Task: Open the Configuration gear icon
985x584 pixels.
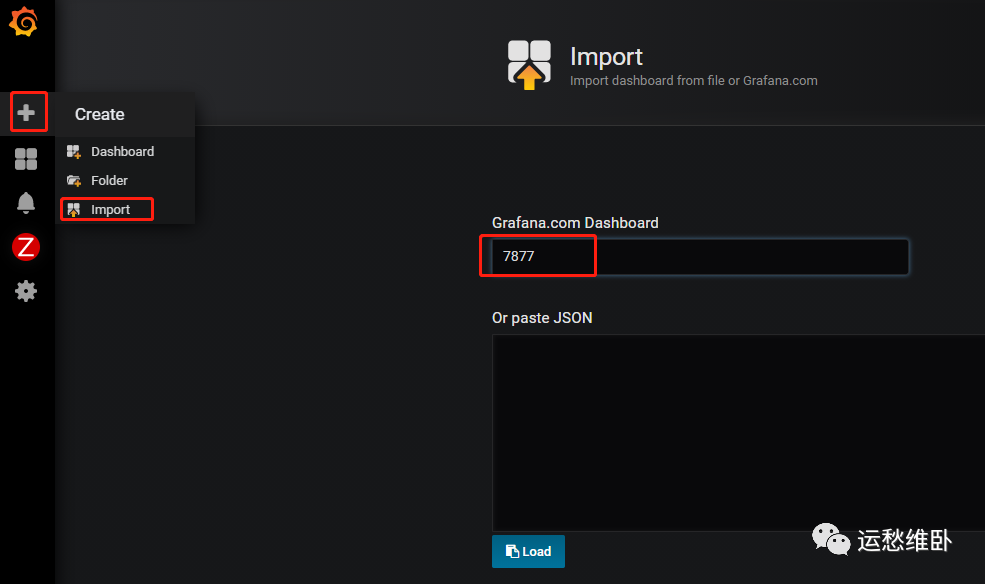Action: click(x=26, y=291)
